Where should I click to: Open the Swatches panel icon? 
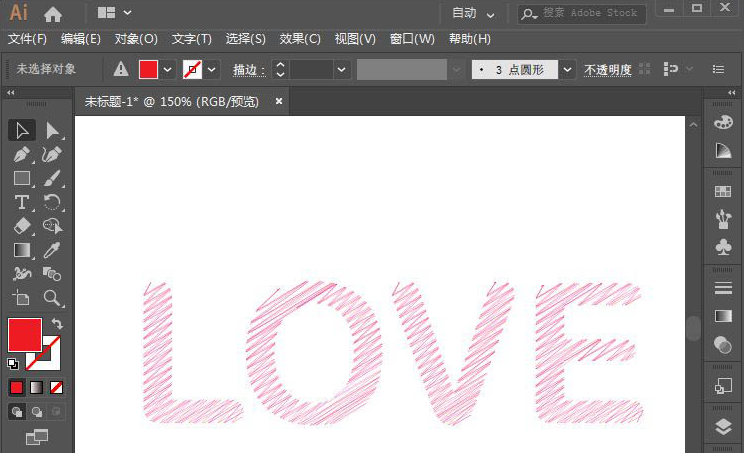point(723,191)
